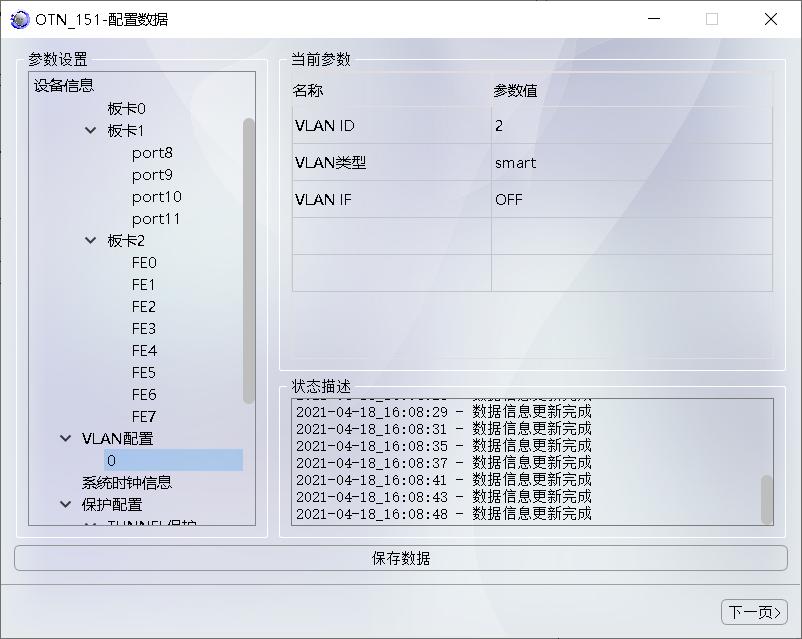Click the 下一页 button

[757, 612]
